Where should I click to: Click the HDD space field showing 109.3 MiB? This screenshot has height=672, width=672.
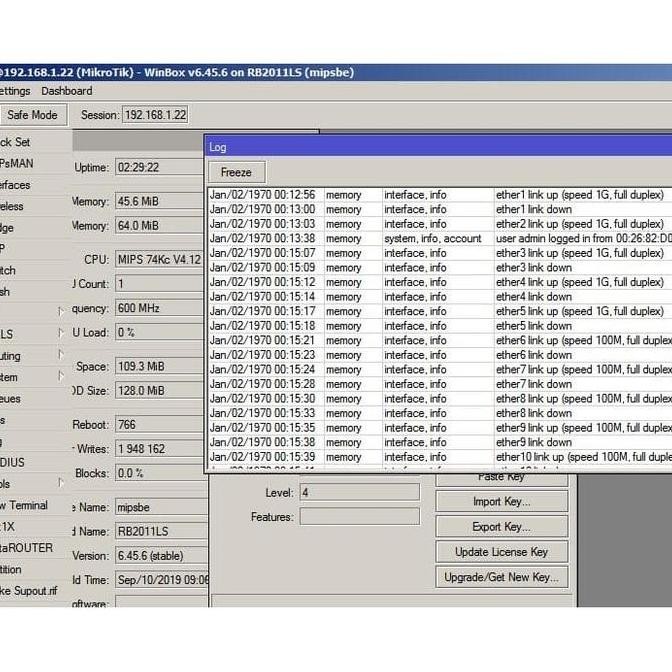click(x=159, y=366)
